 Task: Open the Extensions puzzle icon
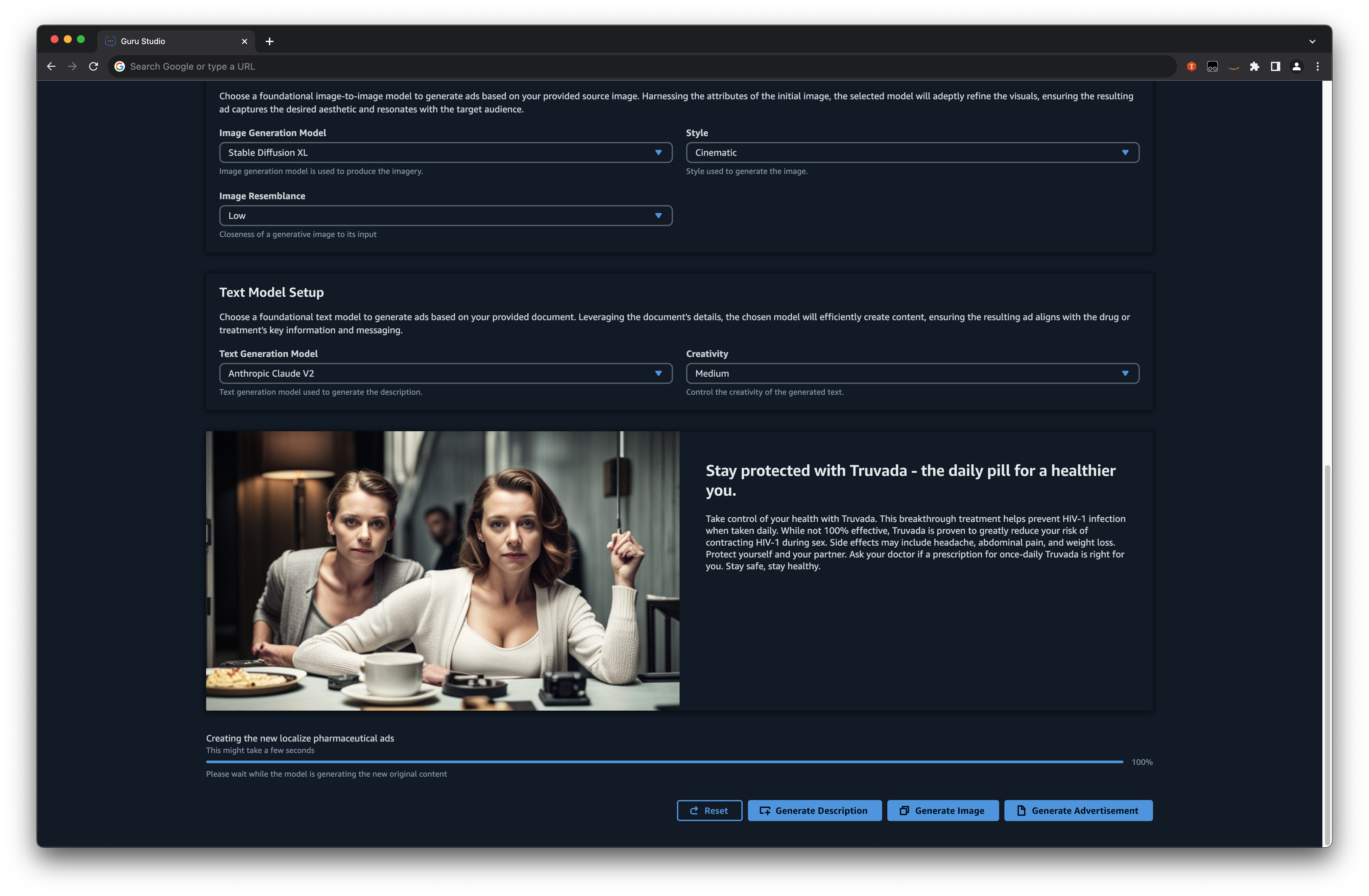pos(1254,67)
